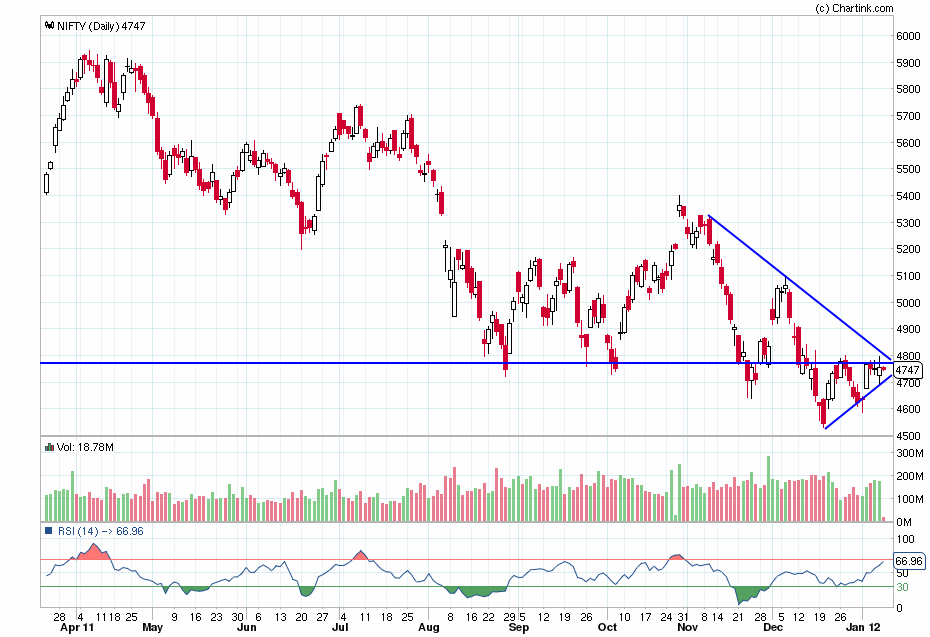Click the volume bar icon beside Vol

point(48,449)
